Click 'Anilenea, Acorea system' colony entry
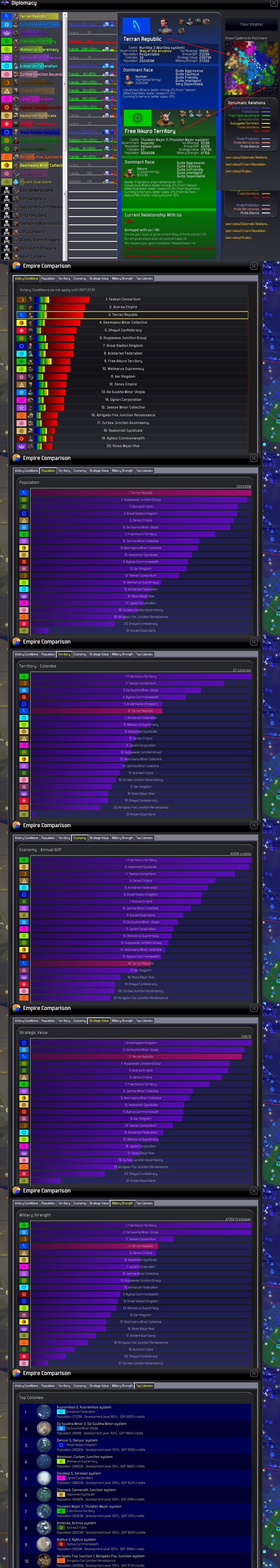 (135, 1527)
